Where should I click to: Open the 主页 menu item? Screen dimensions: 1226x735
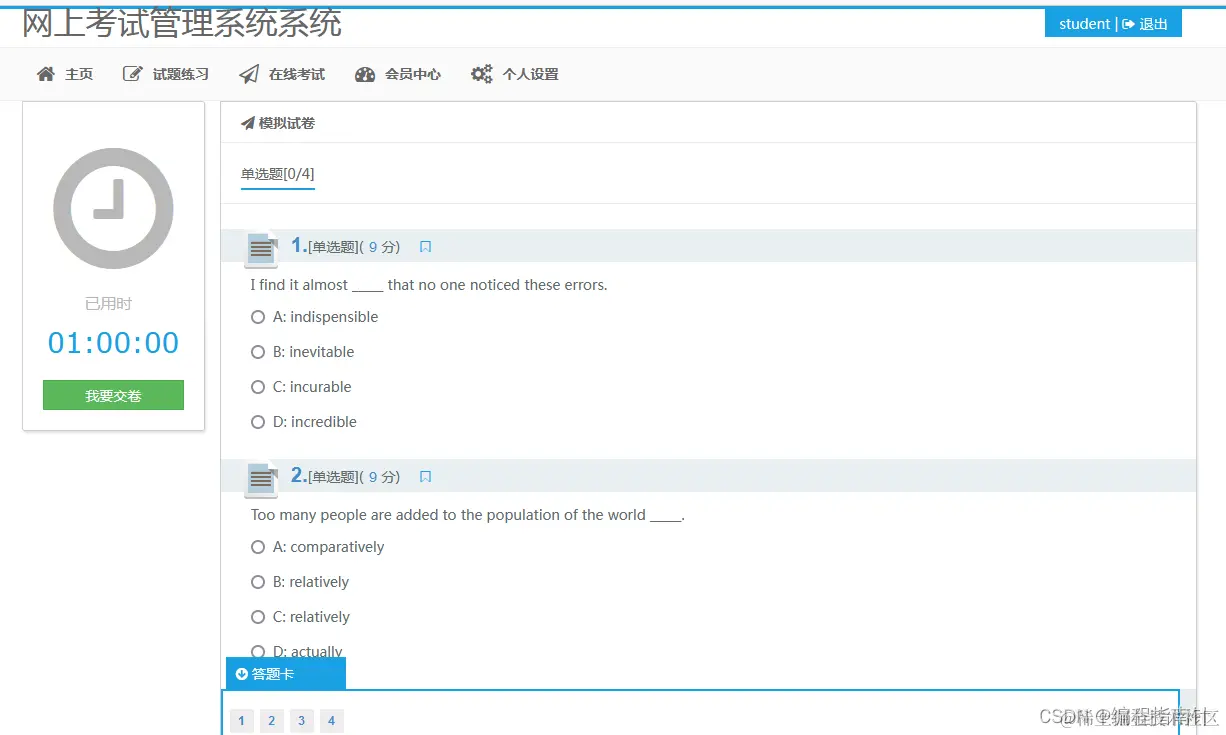coord(65,74)
